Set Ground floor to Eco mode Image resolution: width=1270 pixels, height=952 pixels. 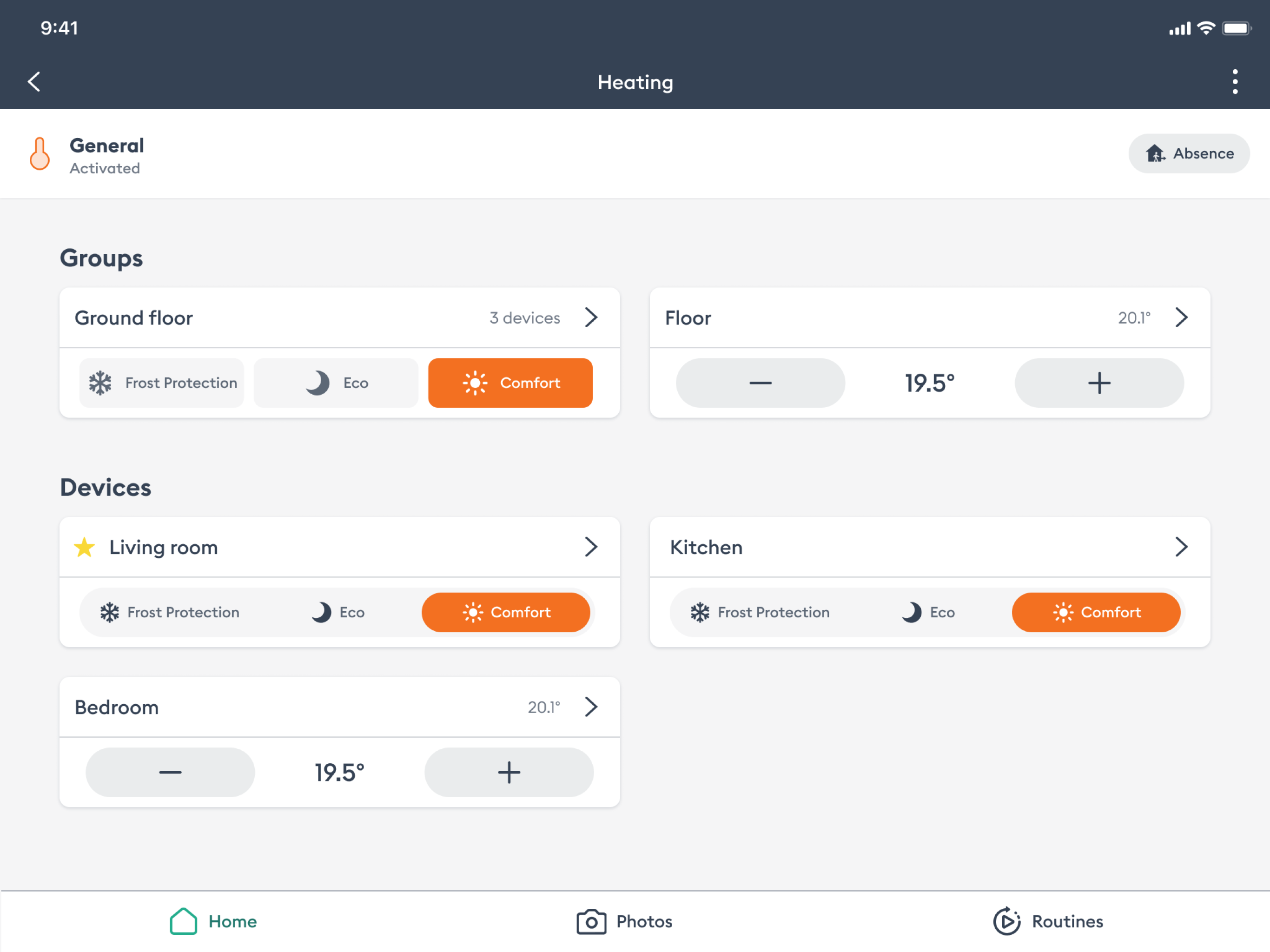[336, 383]
